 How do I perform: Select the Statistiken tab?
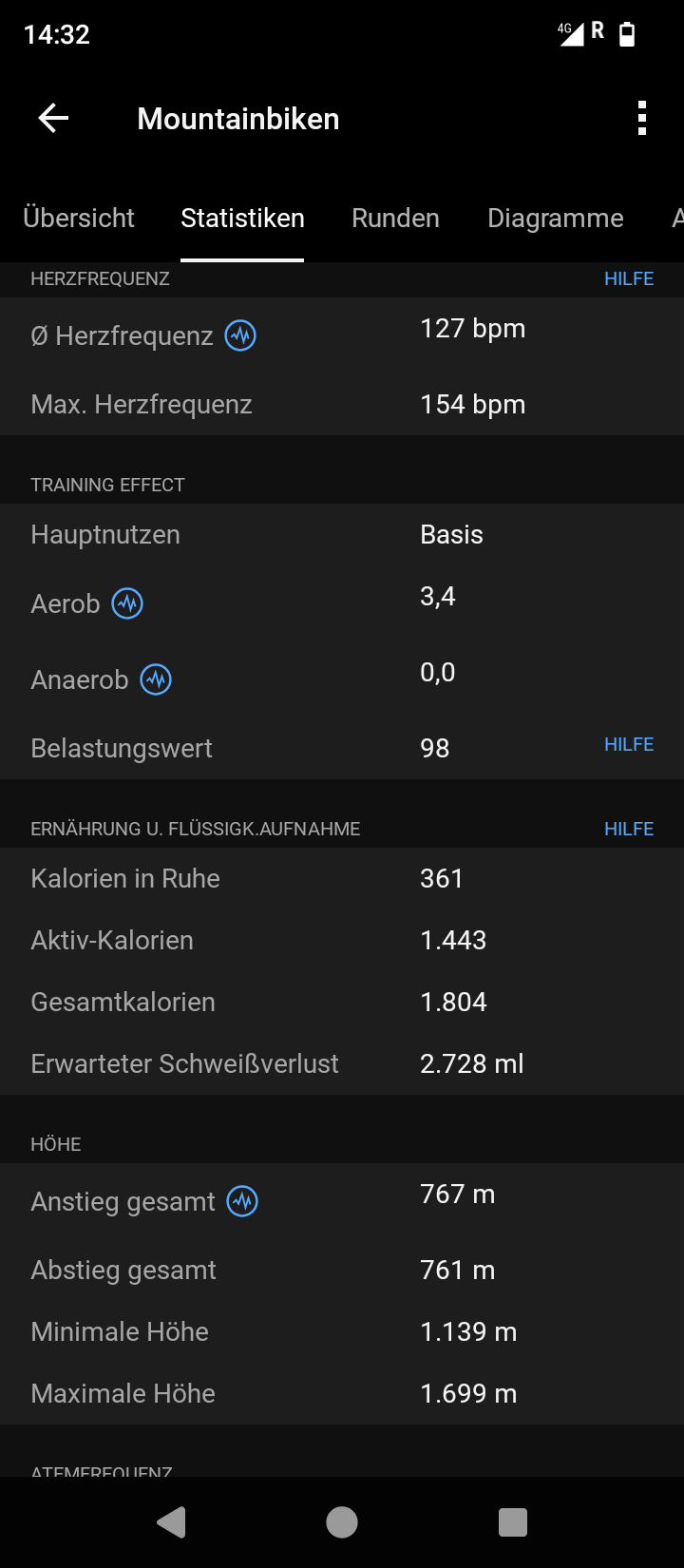[x=242, y=218]
